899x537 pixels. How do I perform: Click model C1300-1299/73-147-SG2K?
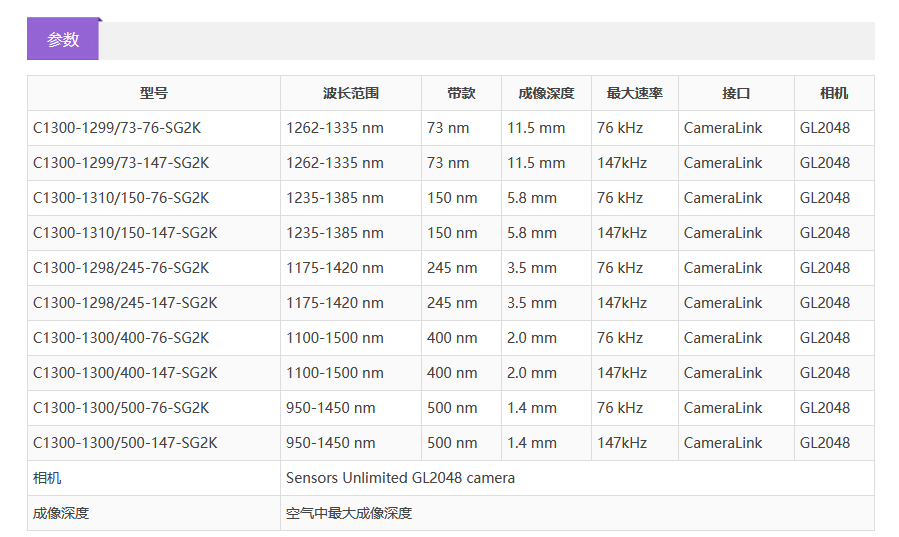[x=125, y=163]
